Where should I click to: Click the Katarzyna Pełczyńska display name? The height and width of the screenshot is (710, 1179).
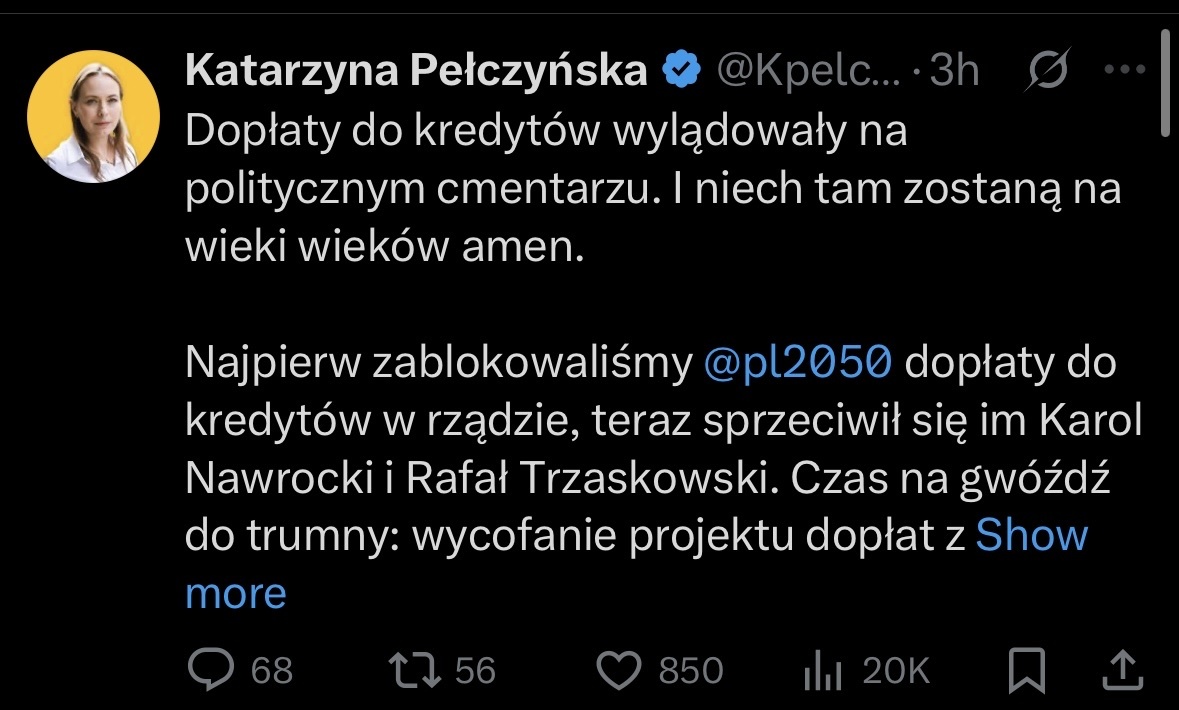click(x=417, y=71)
